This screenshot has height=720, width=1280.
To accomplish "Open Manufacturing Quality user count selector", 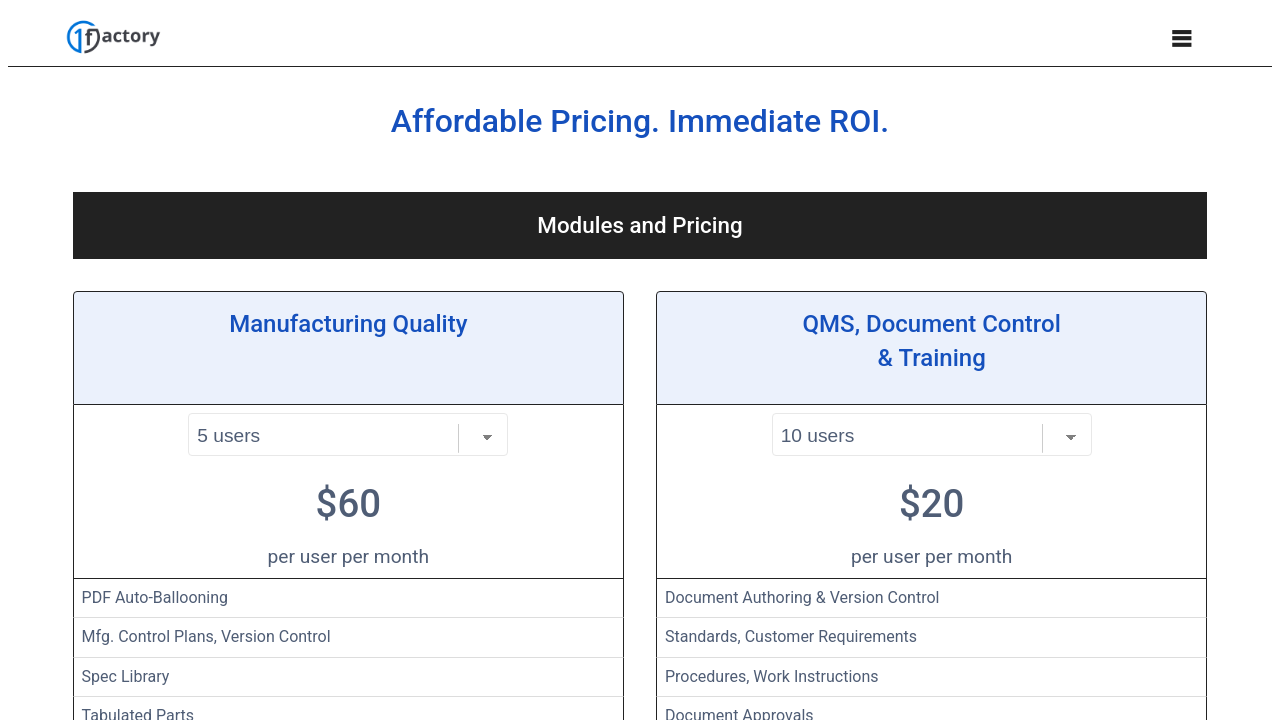I will tap(322, 436).
